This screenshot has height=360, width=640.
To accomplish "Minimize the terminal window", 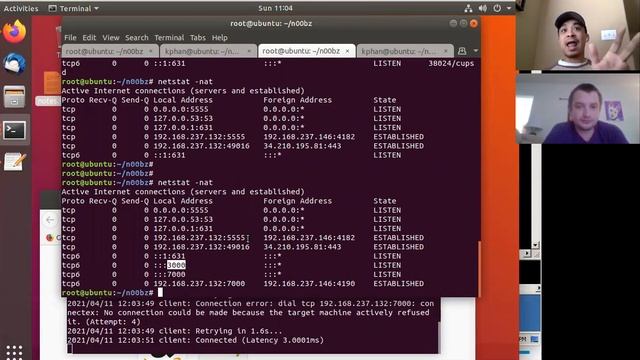I will coord(453,23).
